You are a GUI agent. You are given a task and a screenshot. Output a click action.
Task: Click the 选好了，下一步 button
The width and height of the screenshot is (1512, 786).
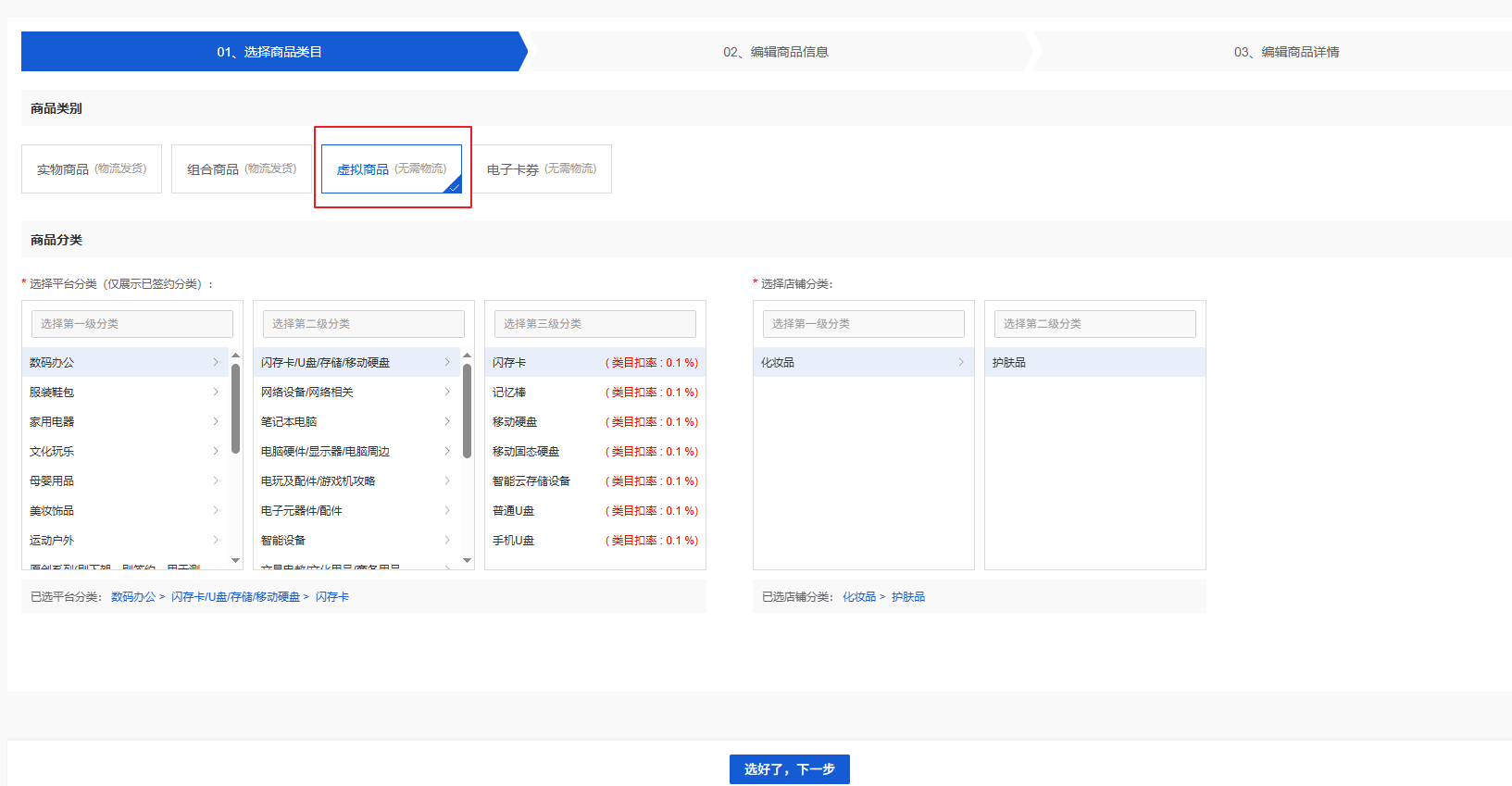790,769
